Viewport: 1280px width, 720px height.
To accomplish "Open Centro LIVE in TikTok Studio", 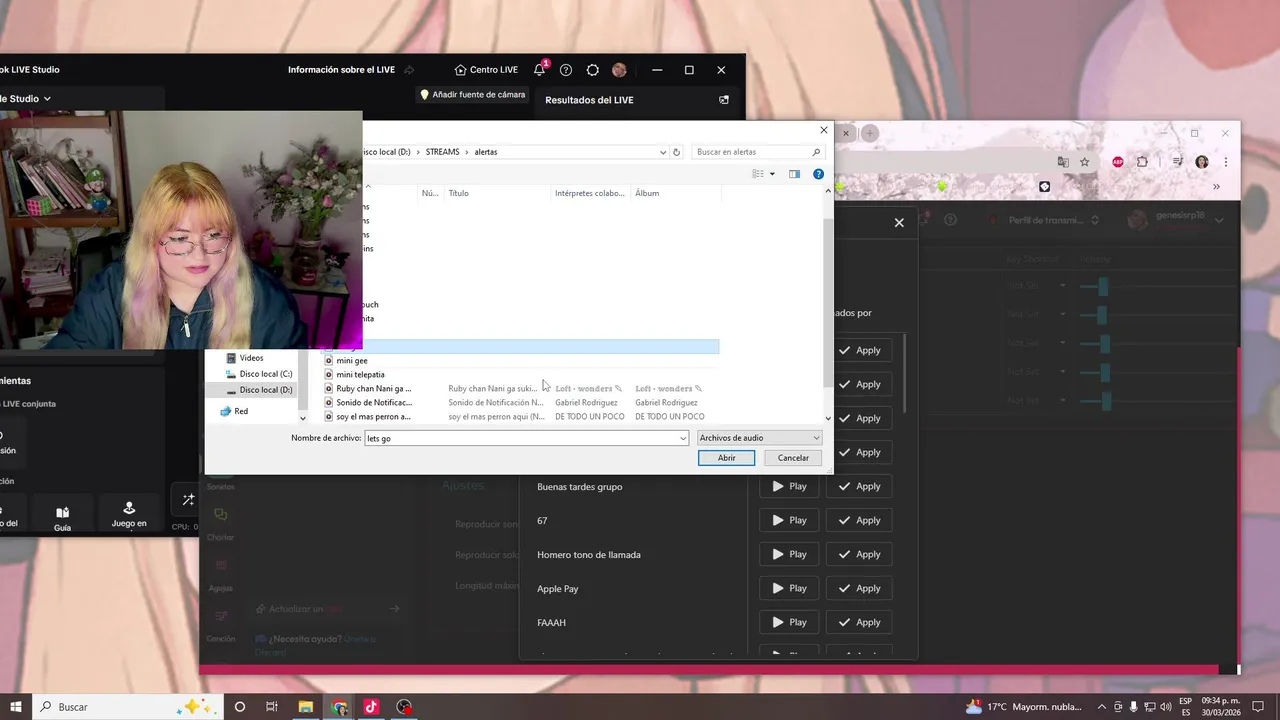I will [x=486, y=70].
